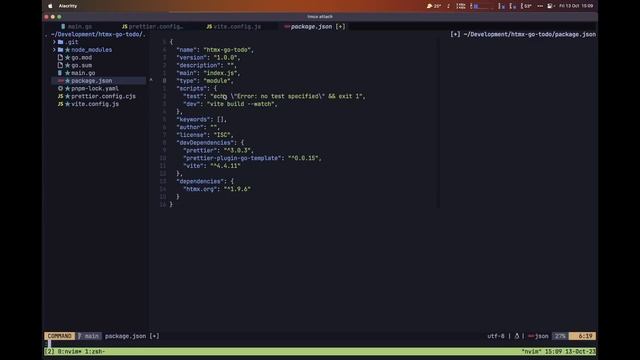640x360 pixels.
Task: Click the package.json npm icon in tree
Action: [60, 81]
